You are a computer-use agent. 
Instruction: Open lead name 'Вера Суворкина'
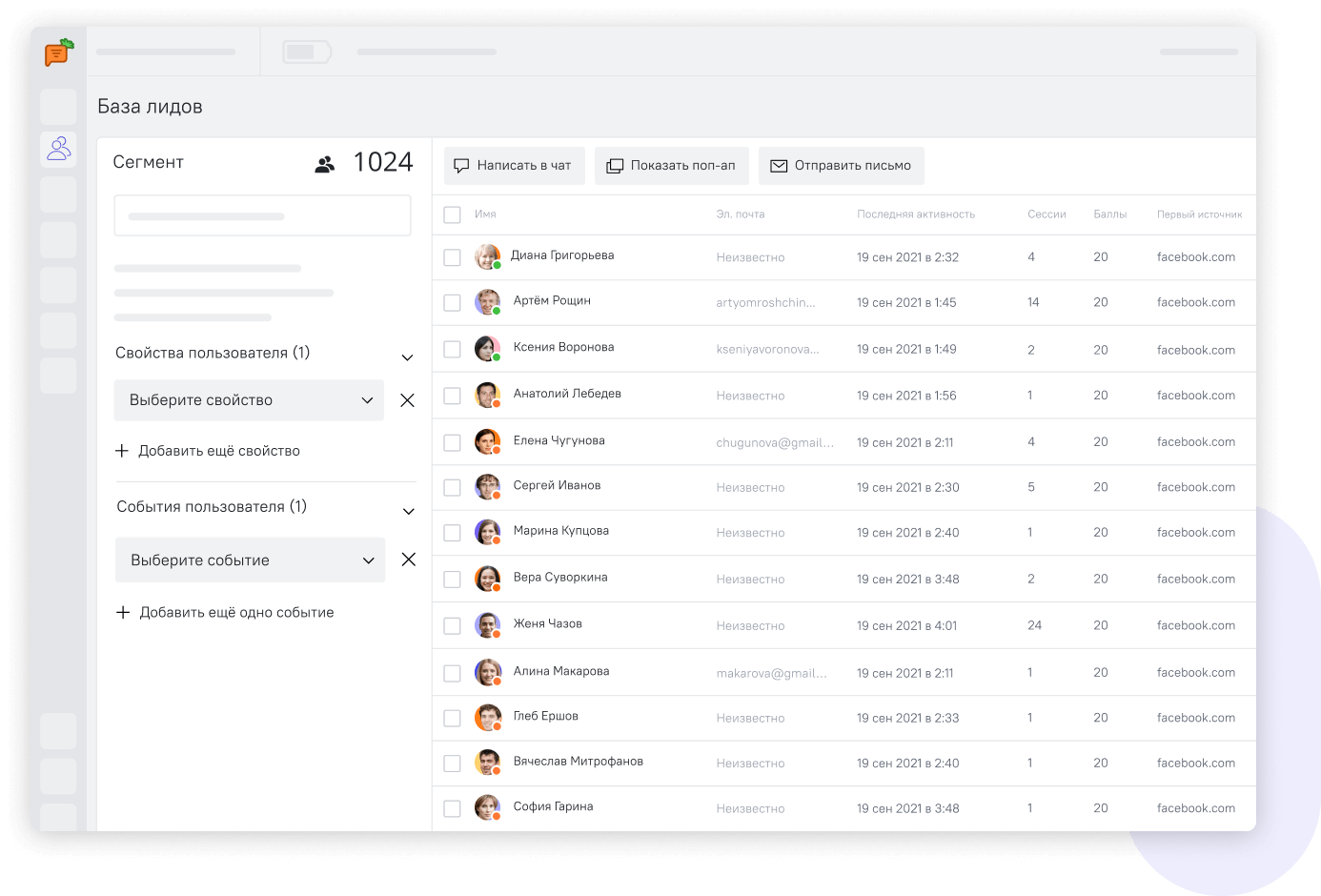coord(560,577)
